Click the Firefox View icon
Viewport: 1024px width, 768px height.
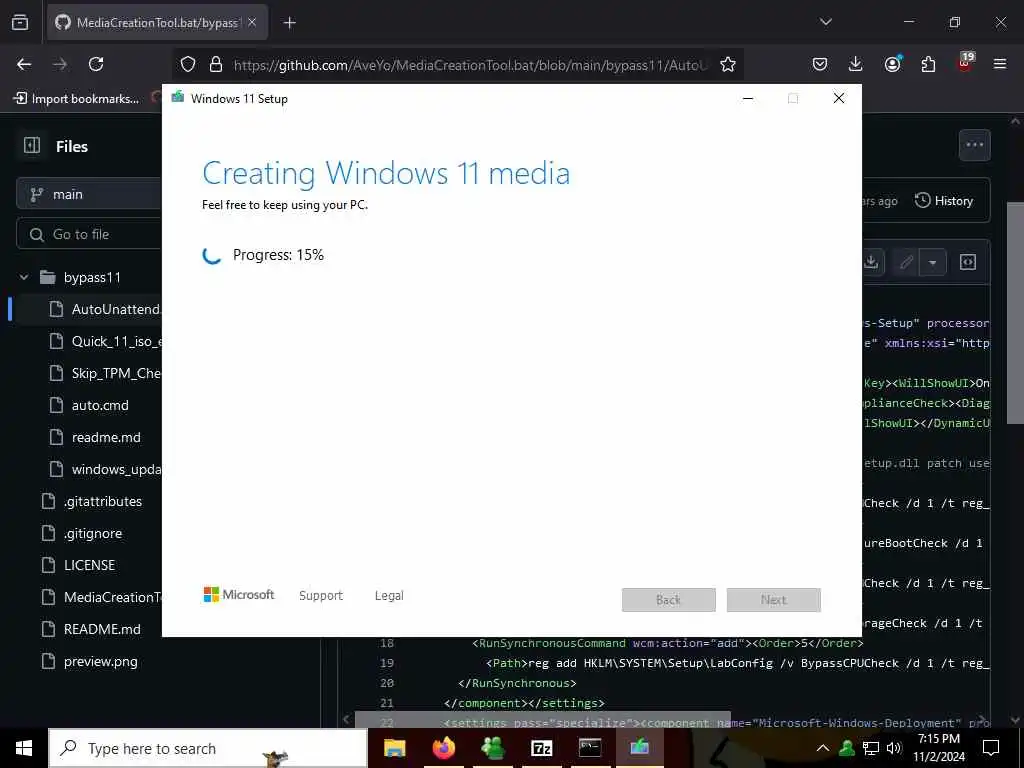click(20, 22)
